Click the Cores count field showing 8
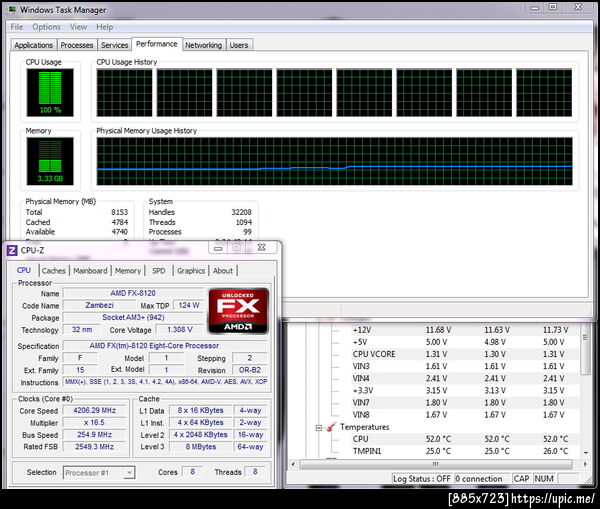Image resolution: width=600 pixels, height=509 pixels. pyautogui.click(x=192, y=472)
